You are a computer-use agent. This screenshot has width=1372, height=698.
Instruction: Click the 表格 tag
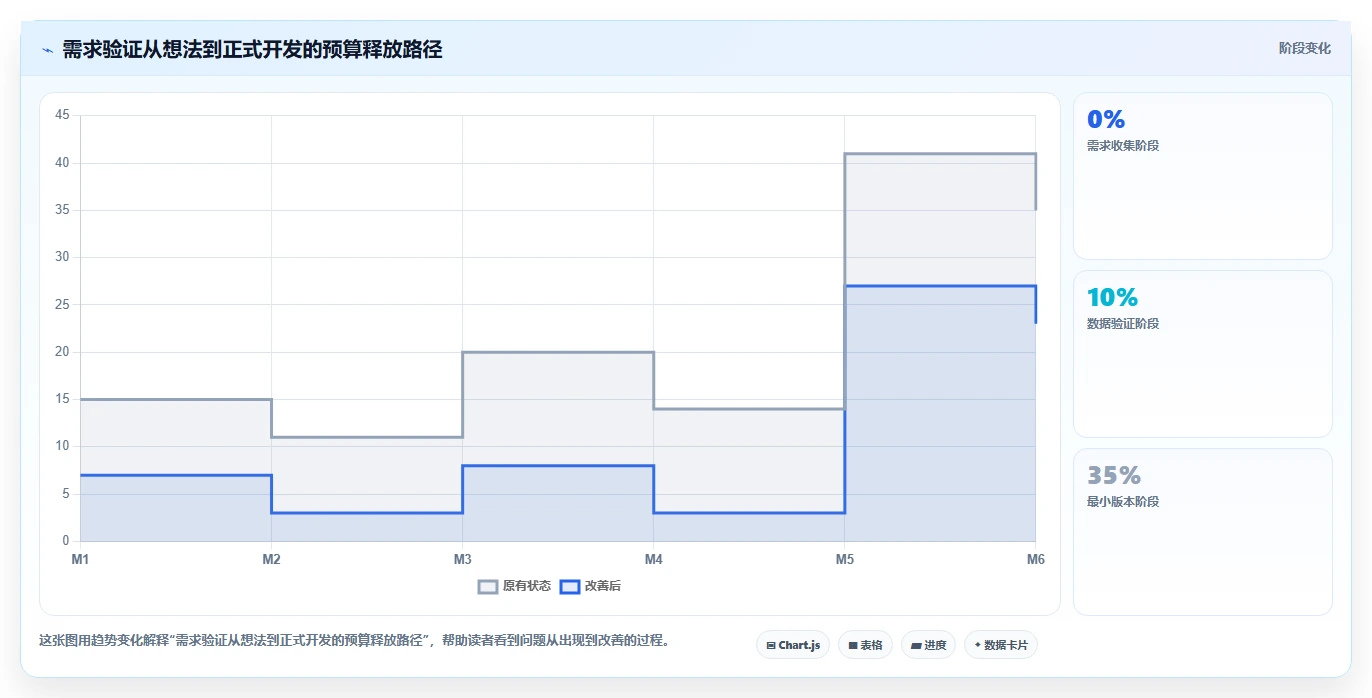(x=865, y=645)
